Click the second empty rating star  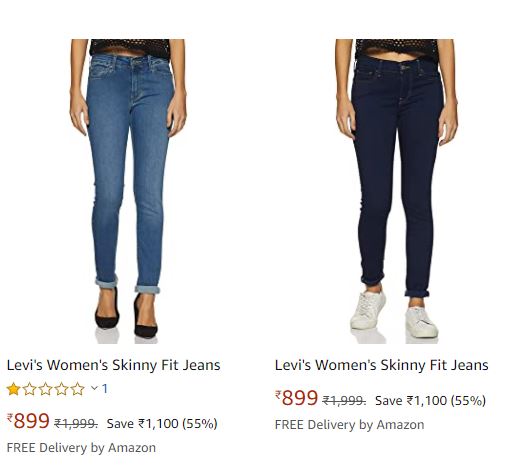(29, 389)
